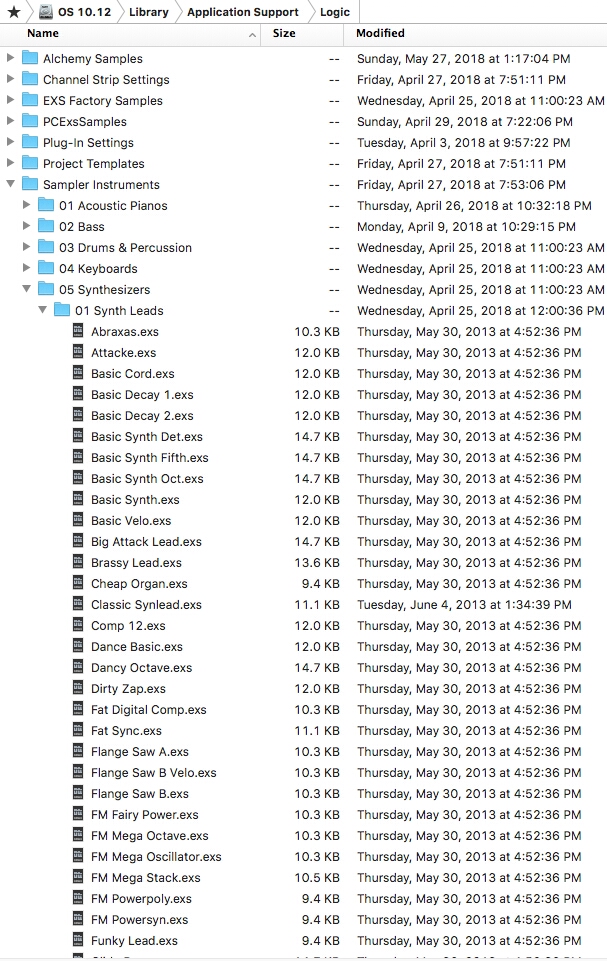Collapse the 01 Synth Leads folder

[42, 310]
